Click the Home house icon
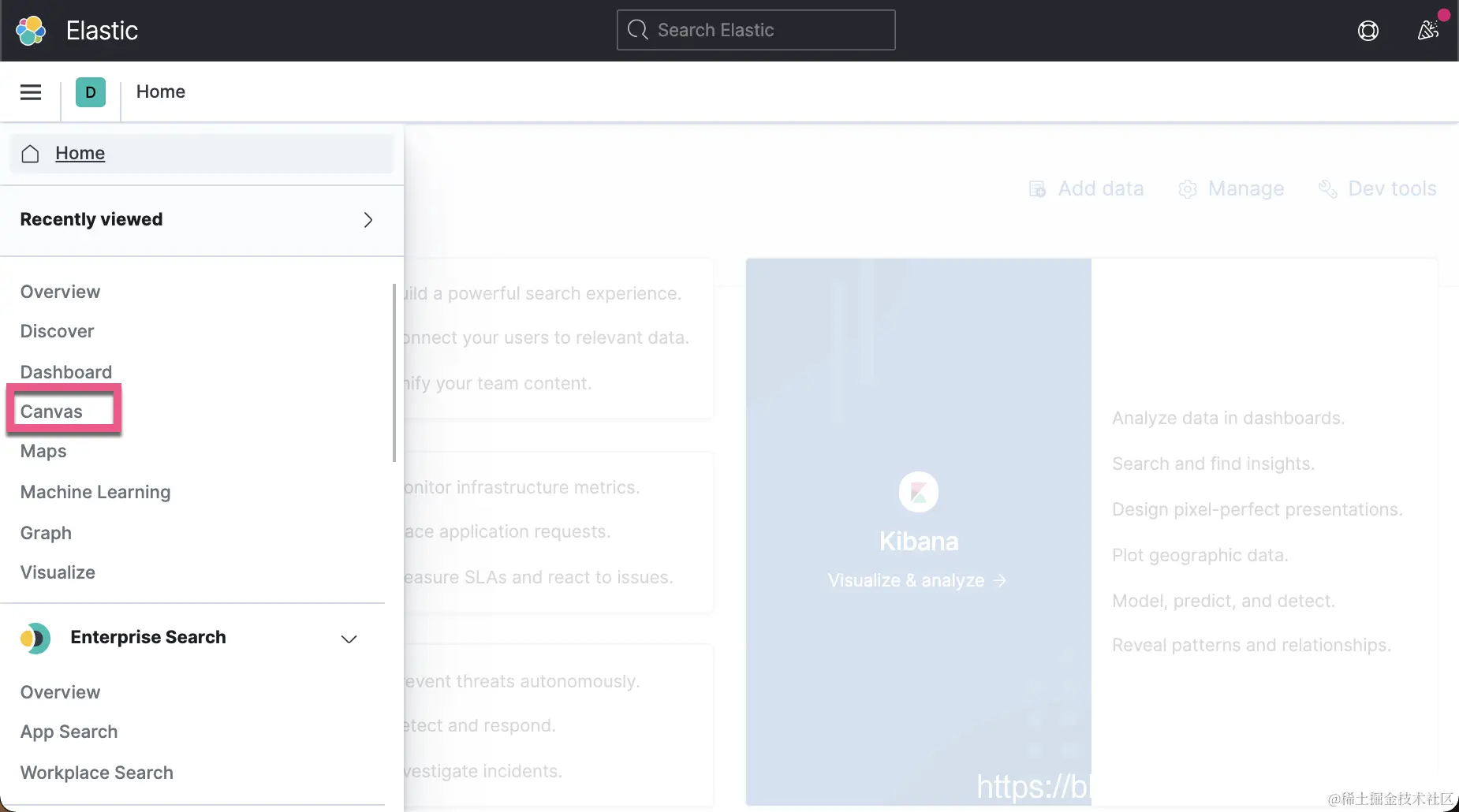The height and width of the screenshot is (812, 1459). [30, 154]
